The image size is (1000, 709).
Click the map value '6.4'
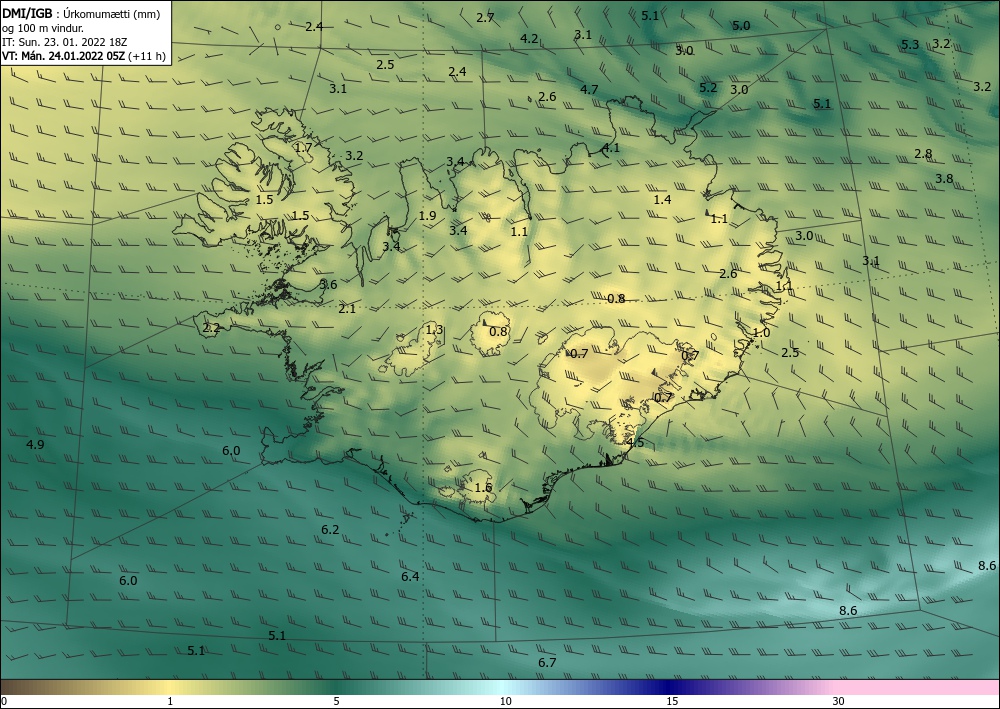coord(410,577)
